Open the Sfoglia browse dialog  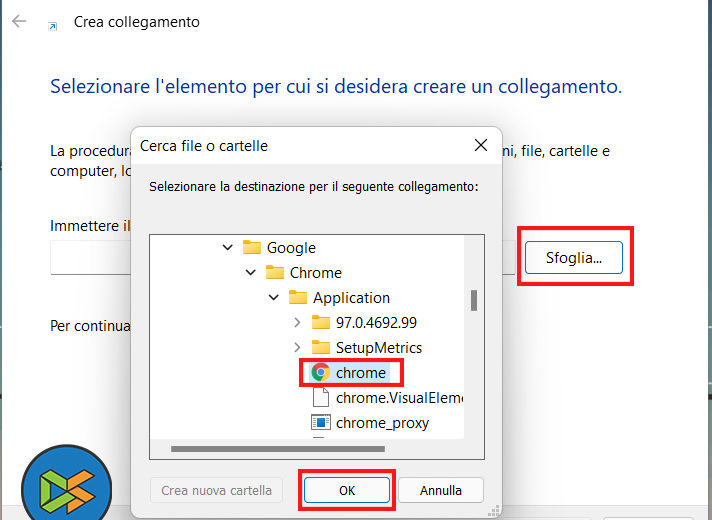tap(574, 258)
